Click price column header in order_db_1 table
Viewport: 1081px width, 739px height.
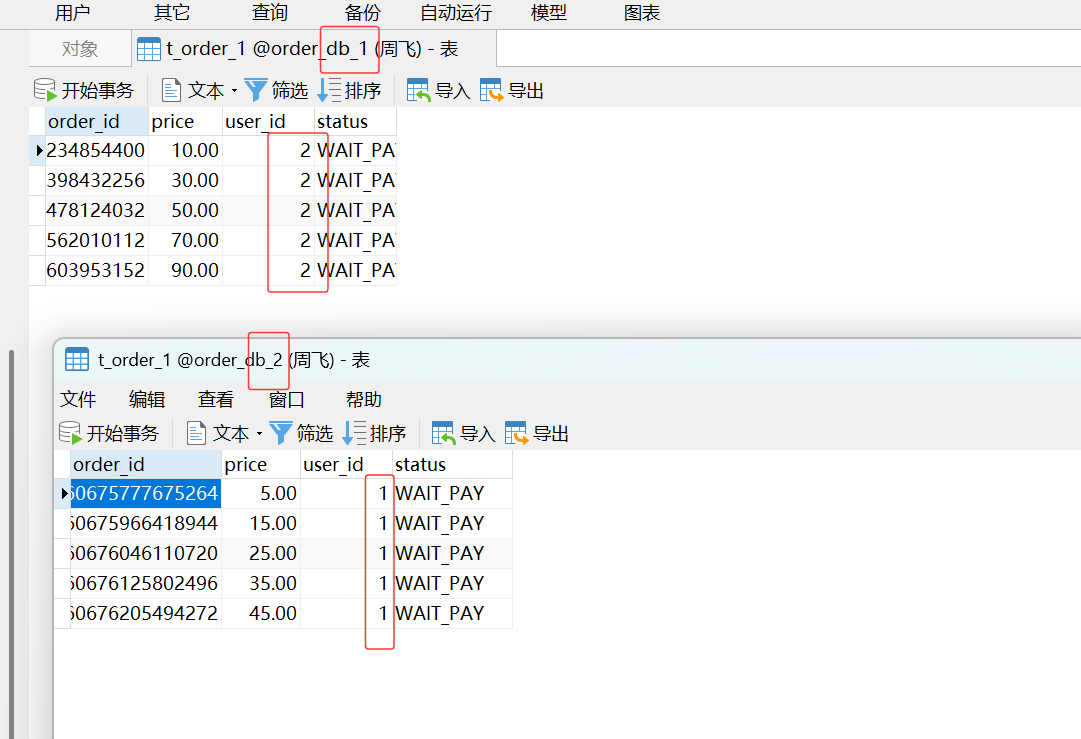coord(185,121)
